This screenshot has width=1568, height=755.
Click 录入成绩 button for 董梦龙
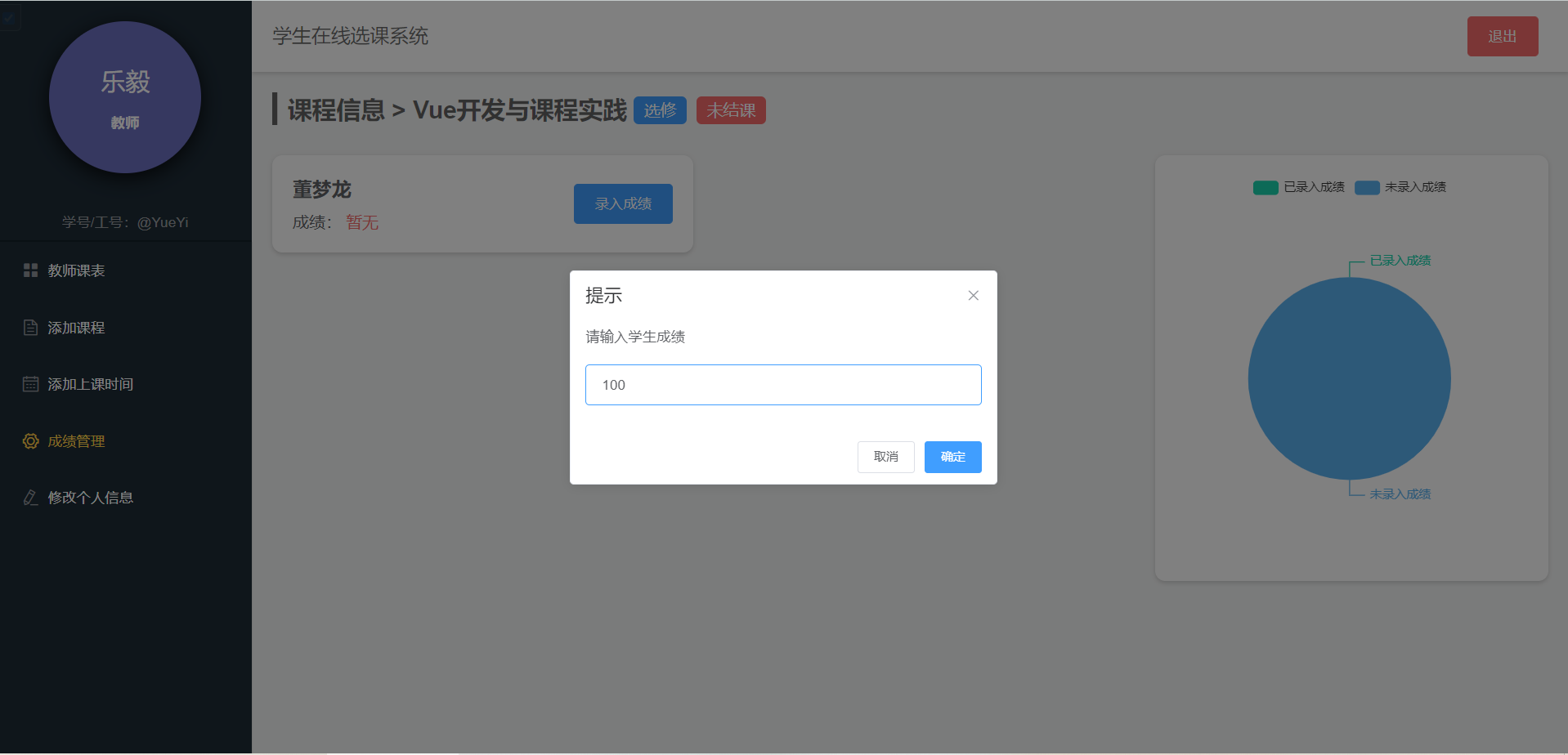coord(623,203)
